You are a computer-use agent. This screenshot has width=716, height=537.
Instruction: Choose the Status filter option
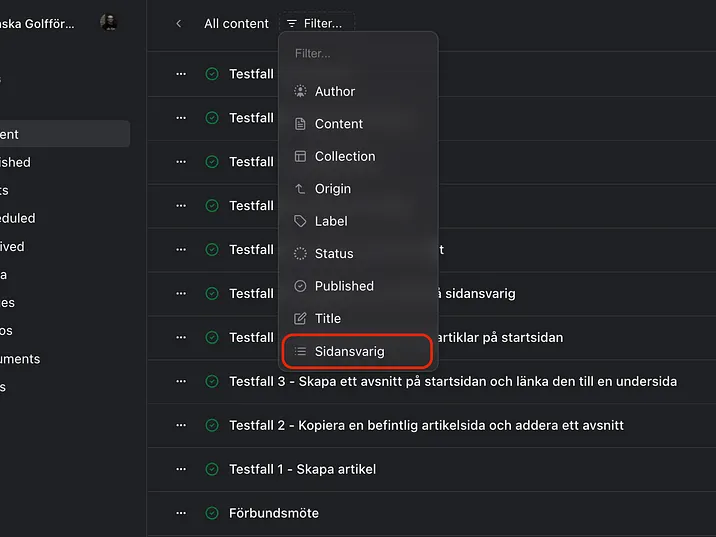point(334,254)
